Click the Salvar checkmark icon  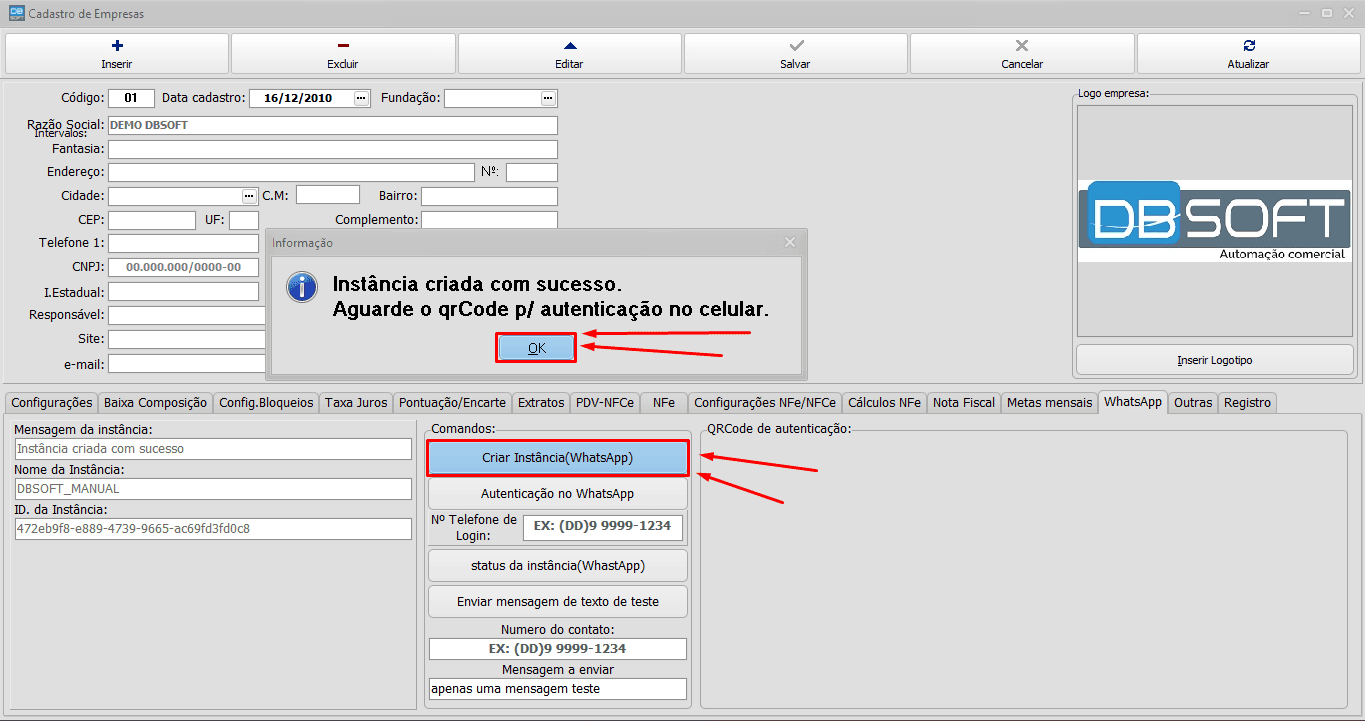(795, 44)
